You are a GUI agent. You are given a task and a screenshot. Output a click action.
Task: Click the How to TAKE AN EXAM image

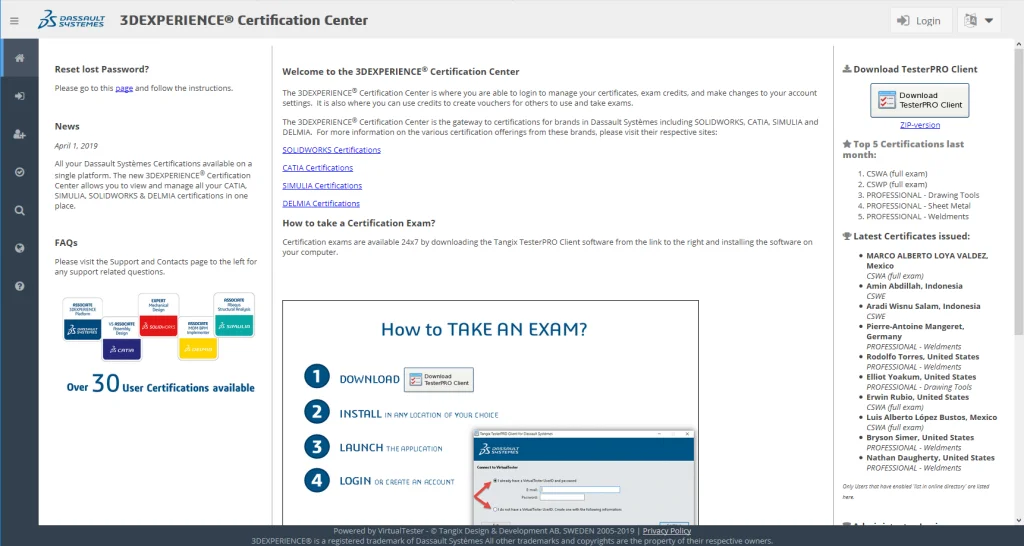pos(490,413)
